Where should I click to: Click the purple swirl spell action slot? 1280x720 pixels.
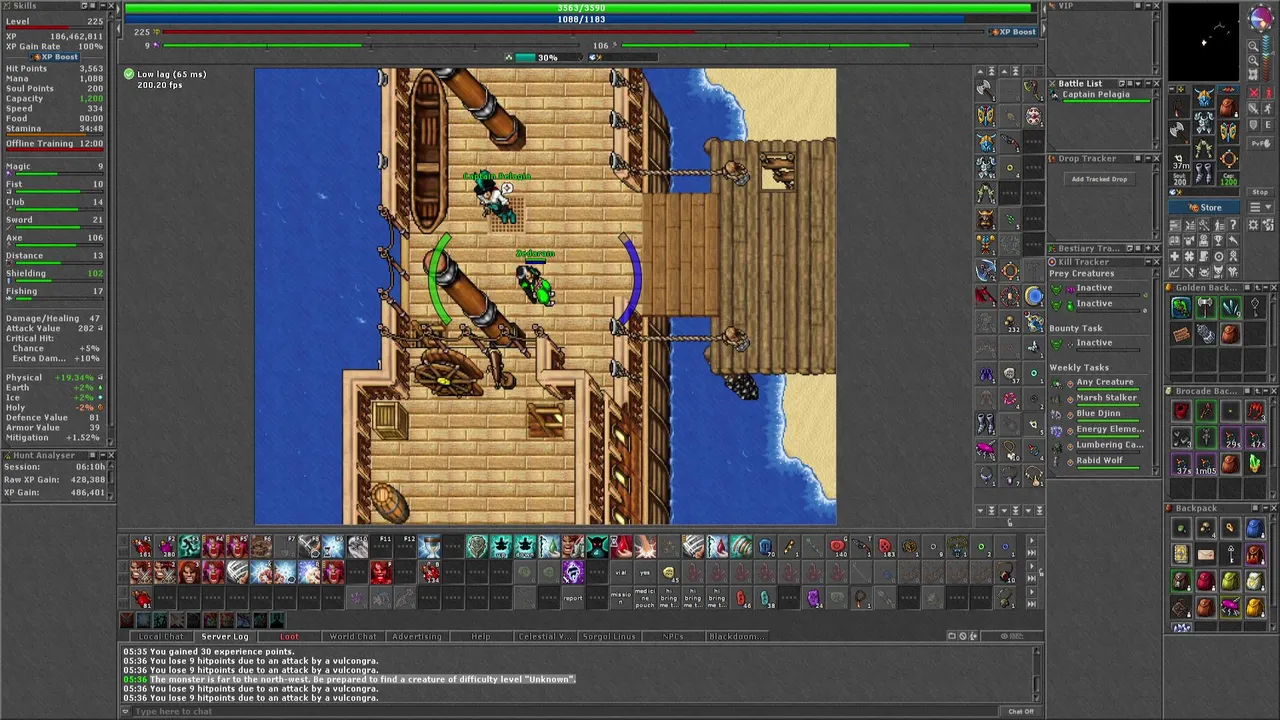click(573, 572)
